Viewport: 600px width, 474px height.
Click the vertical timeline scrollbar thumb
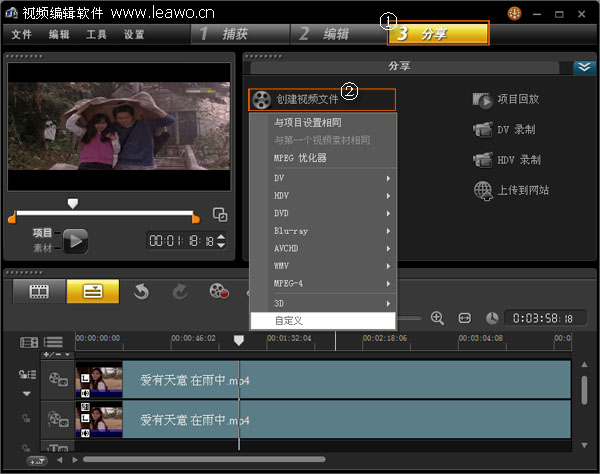[x=584, y=390]
